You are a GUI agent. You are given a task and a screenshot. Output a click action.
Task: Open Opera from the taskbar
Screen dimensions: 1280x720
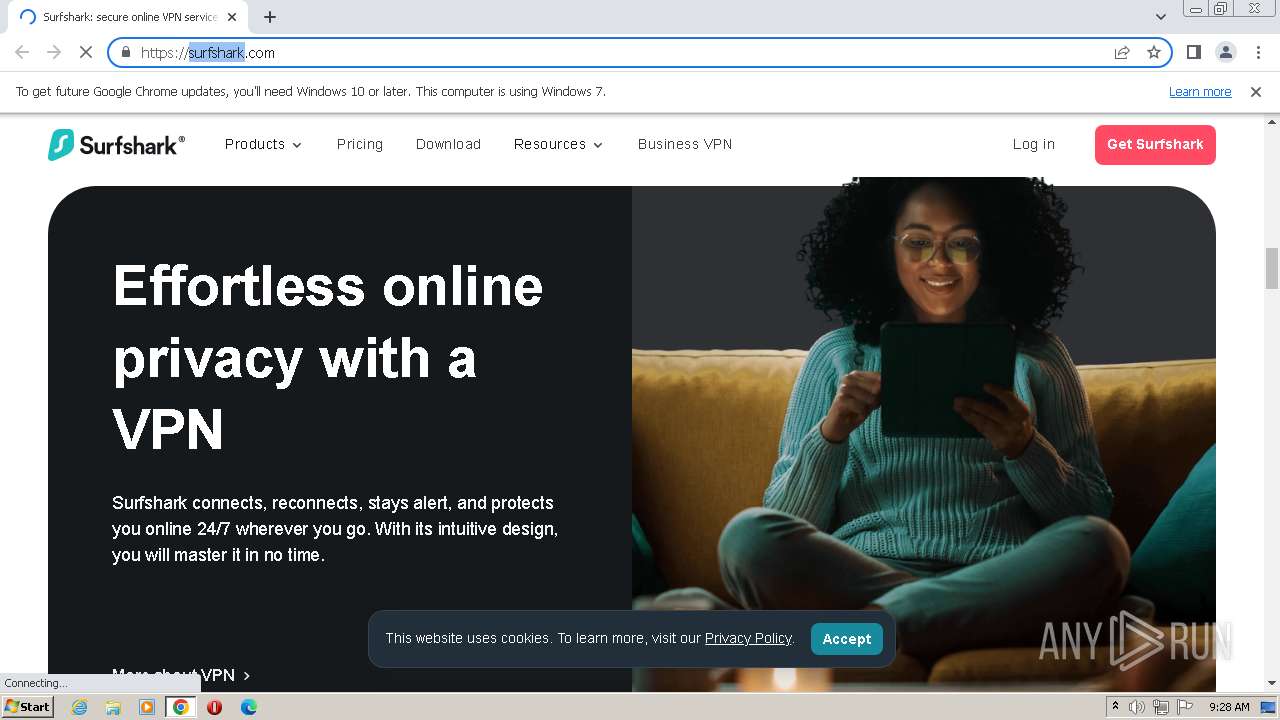[214, 707]
